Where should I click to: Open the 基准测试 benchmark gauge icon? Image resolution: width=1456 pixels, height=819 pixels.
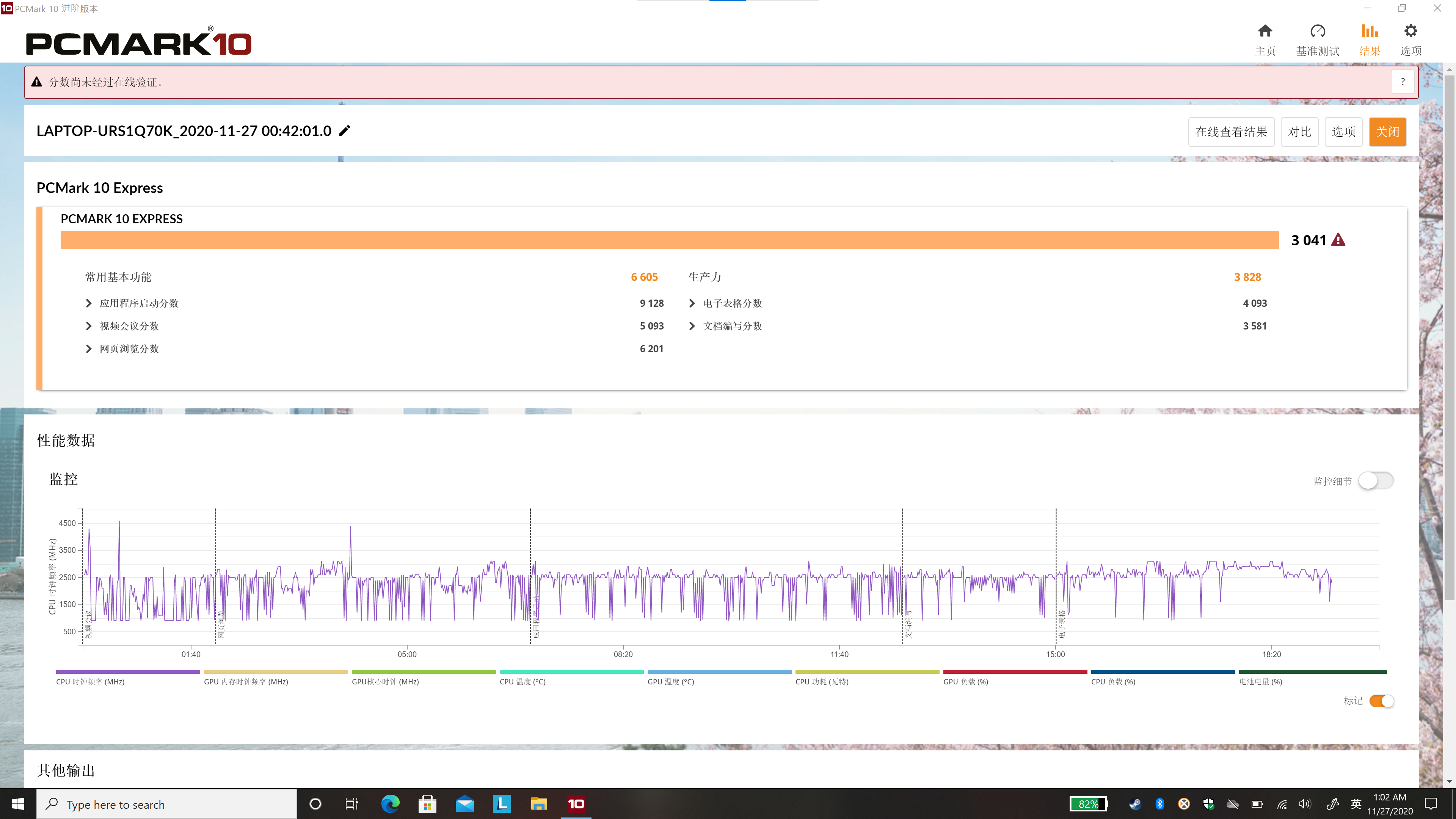pyautogui.click(x=1317, y=30)
